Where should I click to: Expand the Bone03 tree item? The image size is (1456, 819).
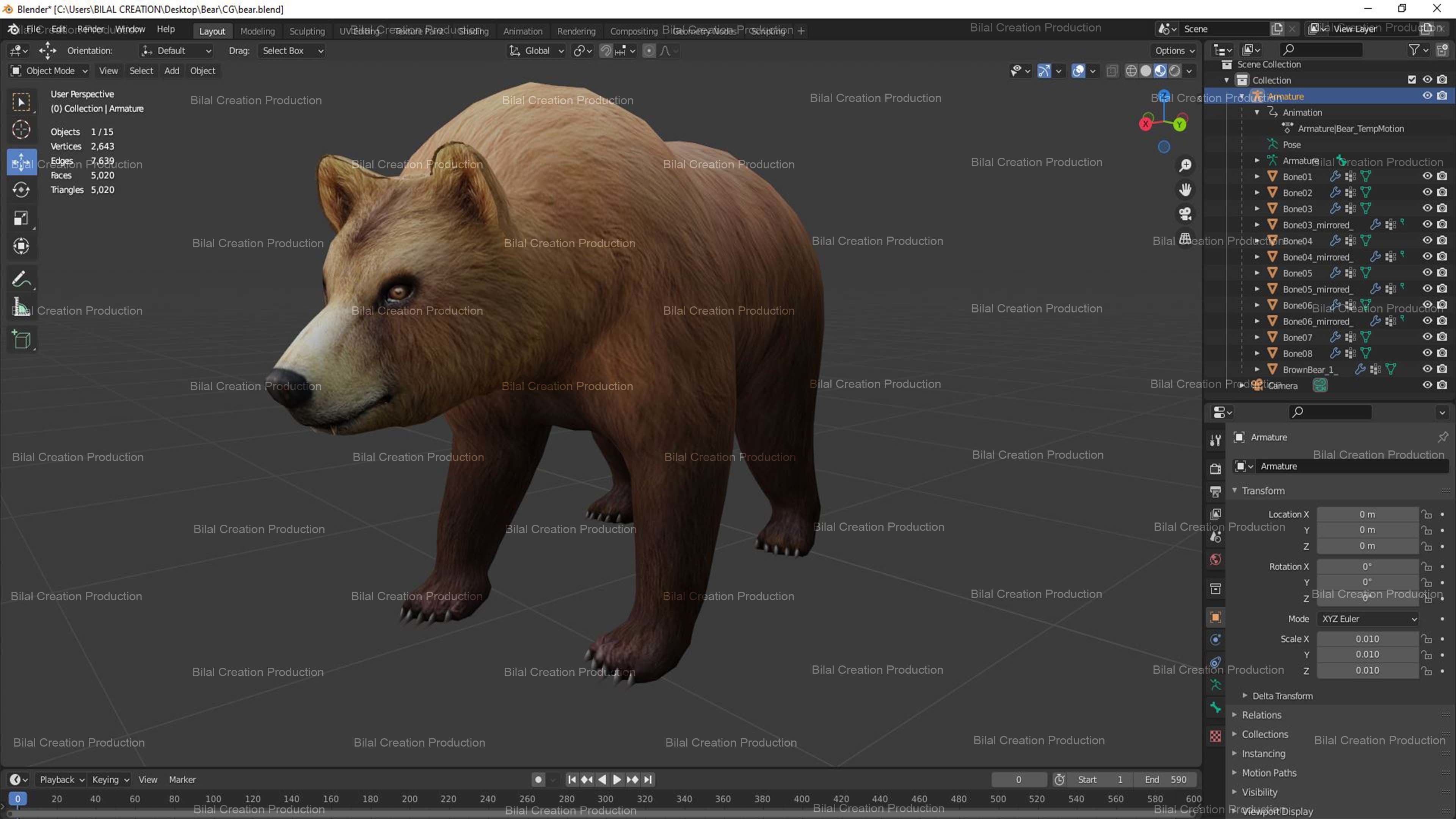click(x=1257, y=209)
